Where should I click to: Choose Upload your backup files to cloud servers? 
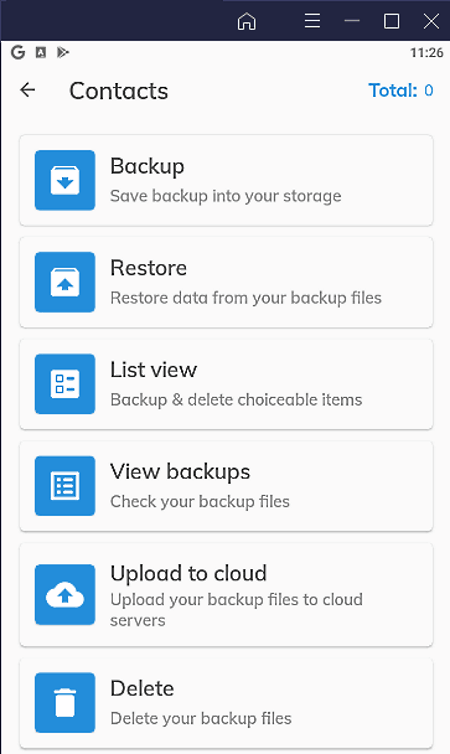(236, 610)
